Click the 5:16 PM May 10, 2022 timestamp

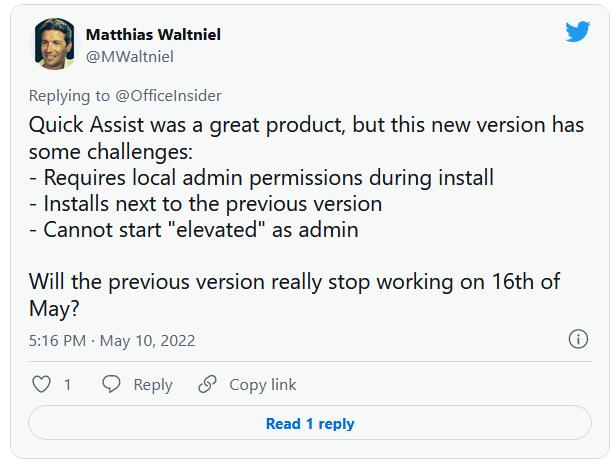point(112,341)
